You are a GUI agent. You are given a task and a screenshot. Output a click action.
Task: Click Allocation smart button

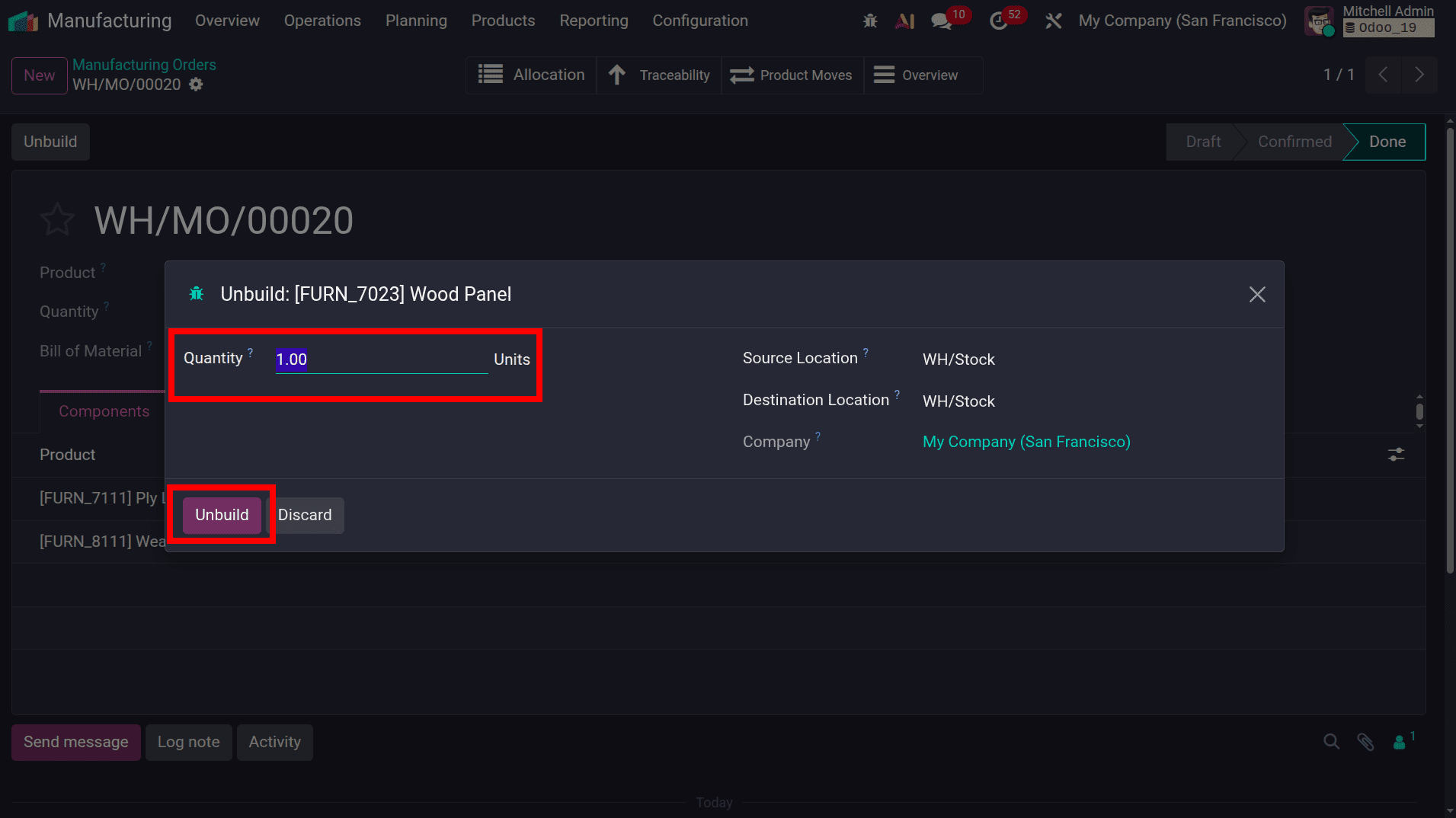(531, 75)
